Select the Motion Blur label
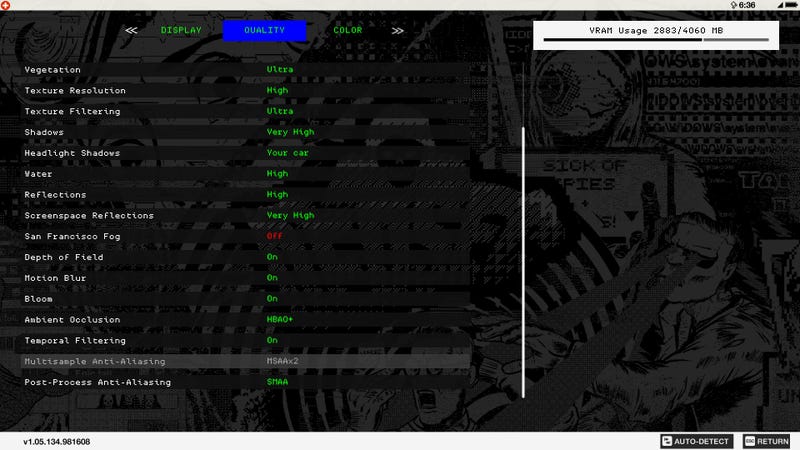Image resolution: width=800 pixels, height=450 pixels. [55, 278]
